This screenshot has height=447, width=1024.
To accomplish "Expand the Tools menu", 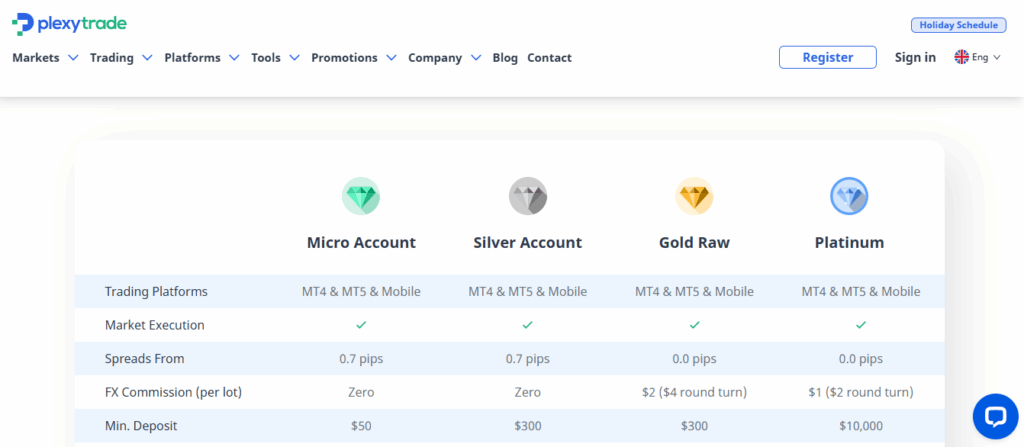I will coord(275,58).
